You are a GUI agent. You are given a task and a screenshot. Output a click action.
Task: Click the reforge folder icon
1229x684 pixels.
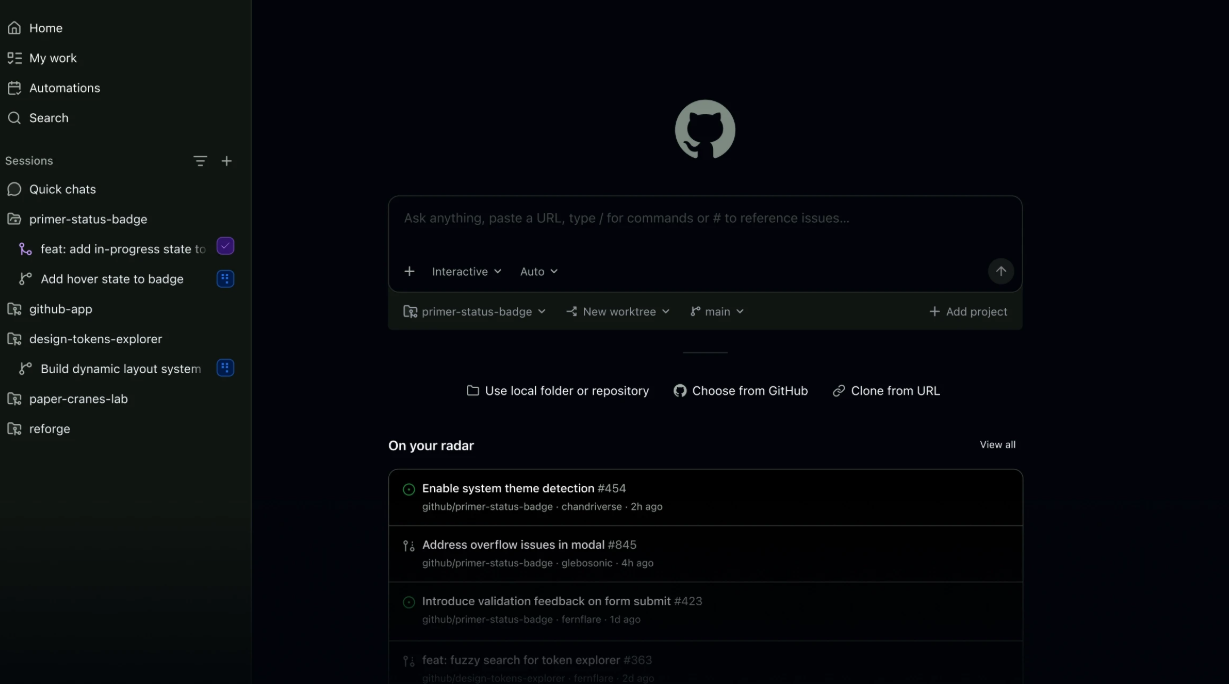(x=14, y=429)
